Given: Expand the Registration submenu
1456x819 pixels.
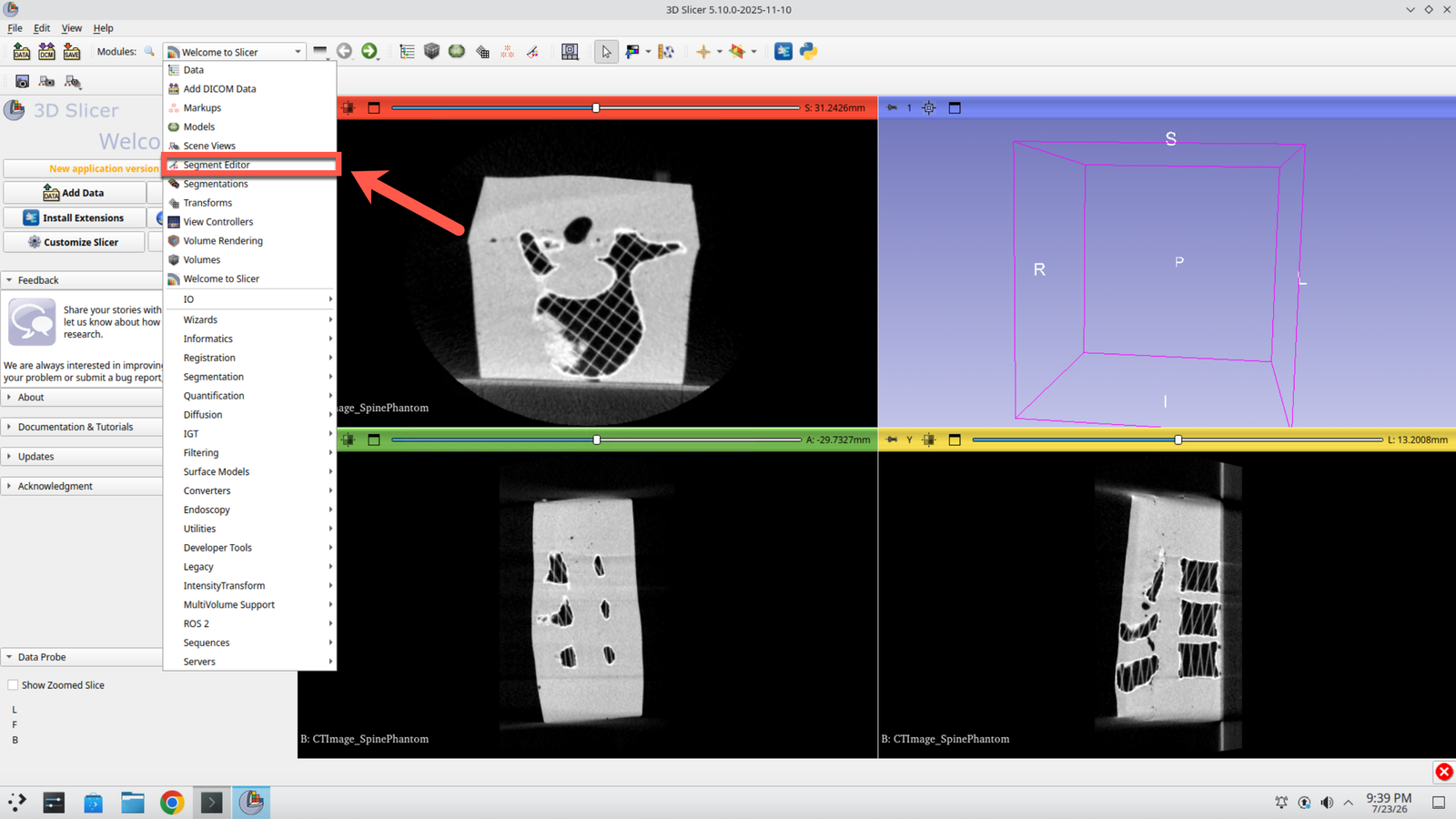Looking at the screenshot, I should coord(249,358).
